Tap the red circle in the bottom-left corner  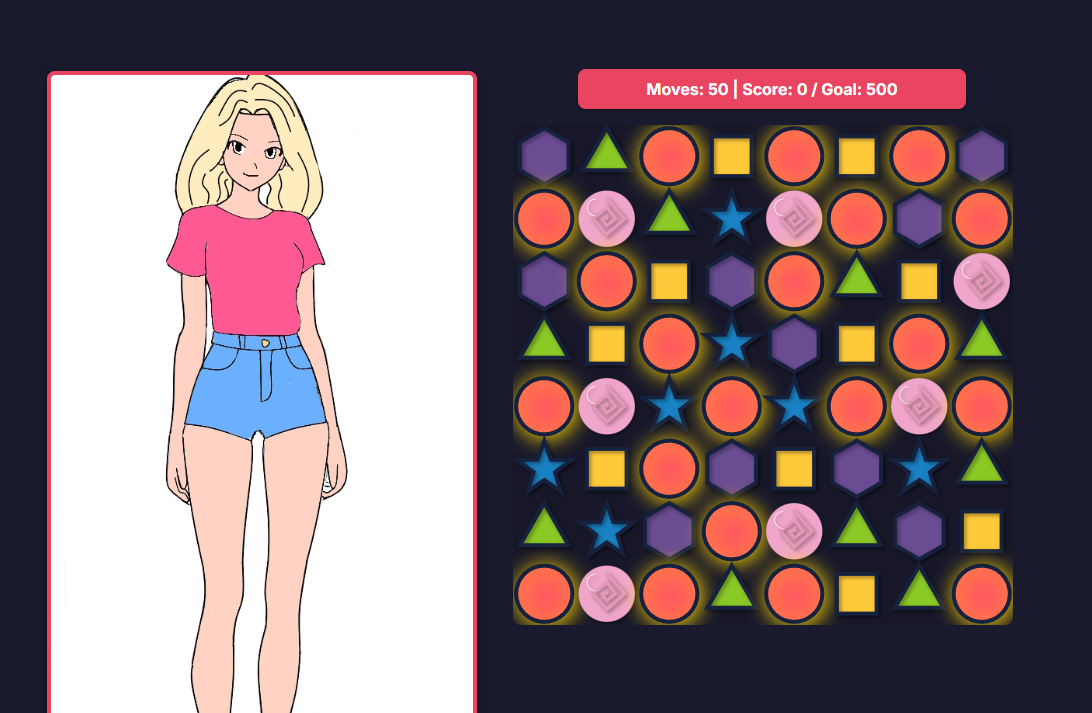coord(544,594)
